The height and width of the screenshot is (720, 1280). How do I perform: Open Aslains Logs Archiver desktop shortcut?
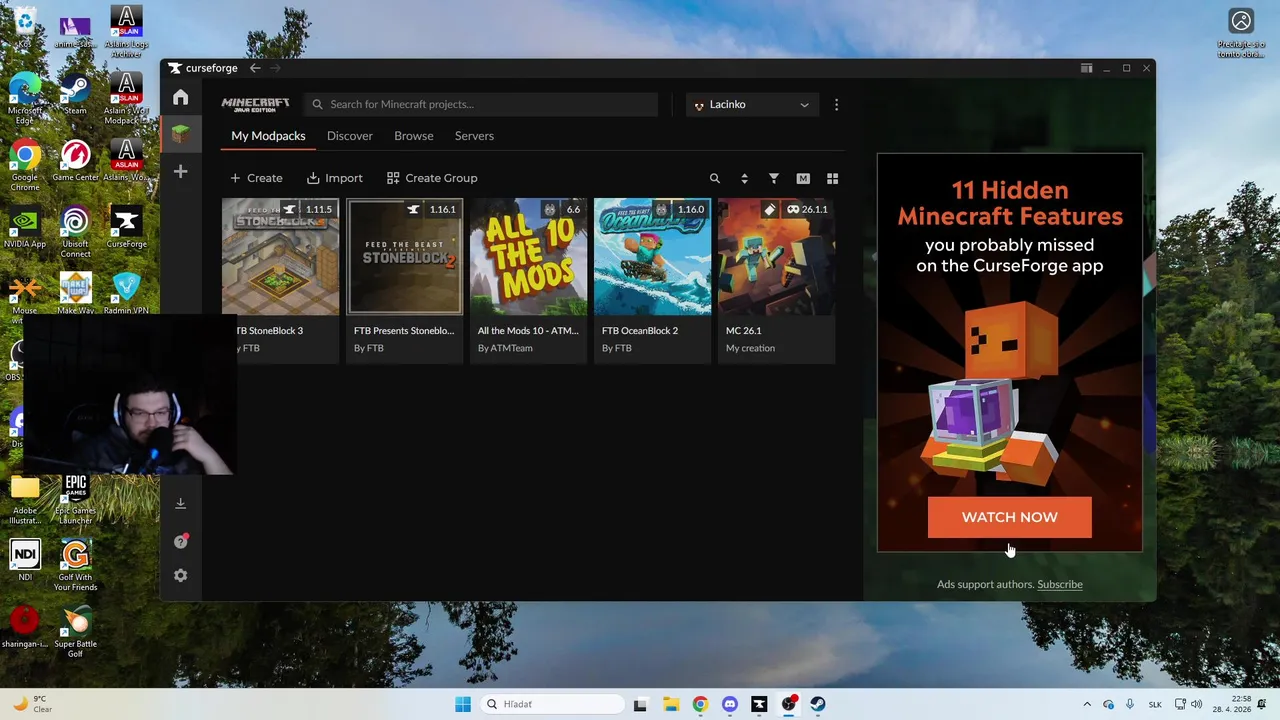pyautogui.click(x=126, y=33)
